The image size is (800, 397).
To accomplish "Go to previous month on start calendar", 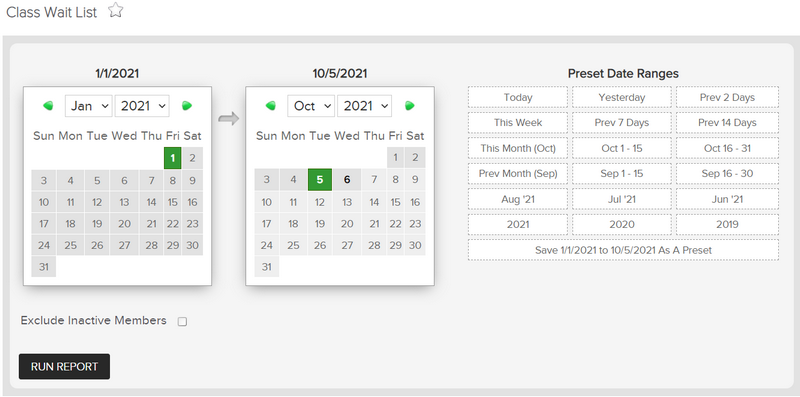I will 48,106.
